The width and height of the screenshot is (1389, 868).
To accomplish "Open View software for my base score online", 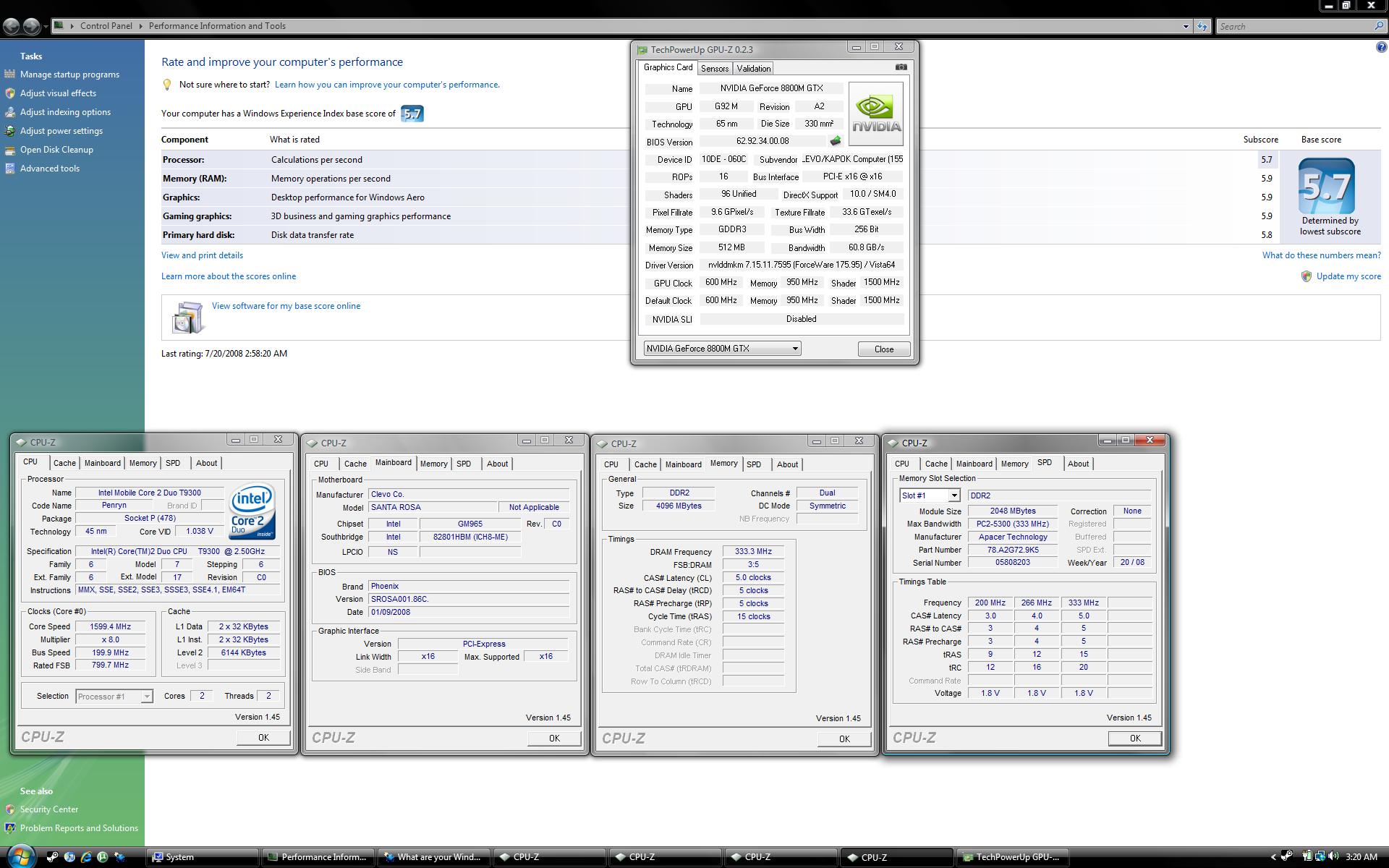I will [x=286, y=306].
